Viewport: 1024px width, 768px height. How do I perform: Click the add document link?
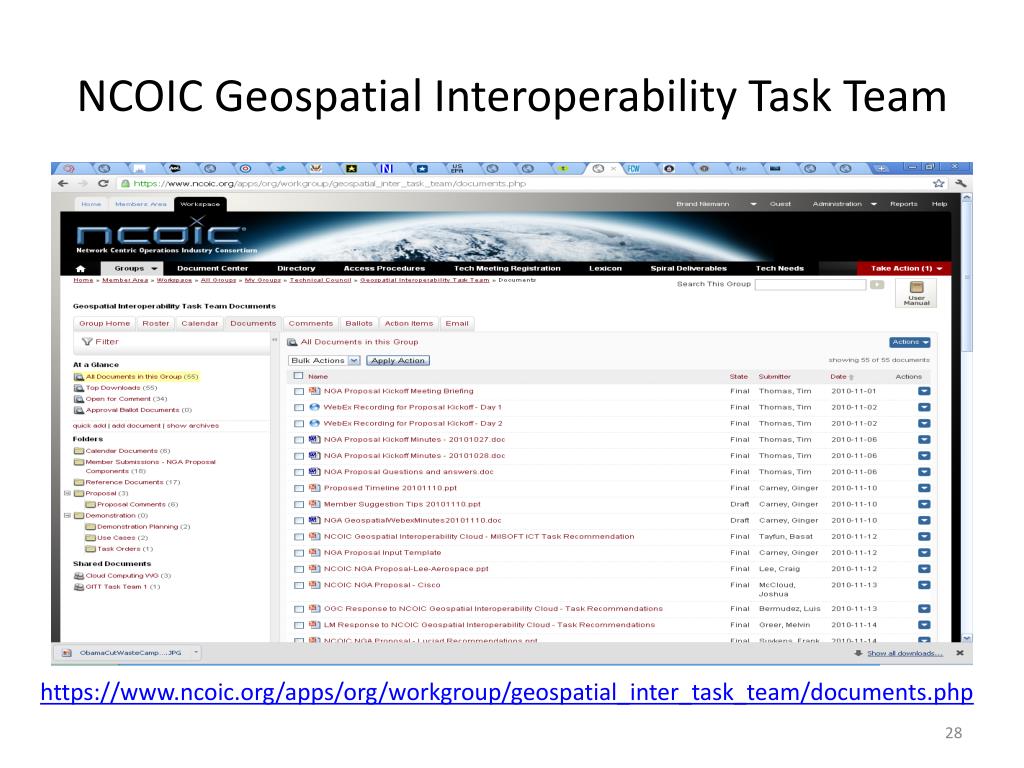tap(136, 426)
